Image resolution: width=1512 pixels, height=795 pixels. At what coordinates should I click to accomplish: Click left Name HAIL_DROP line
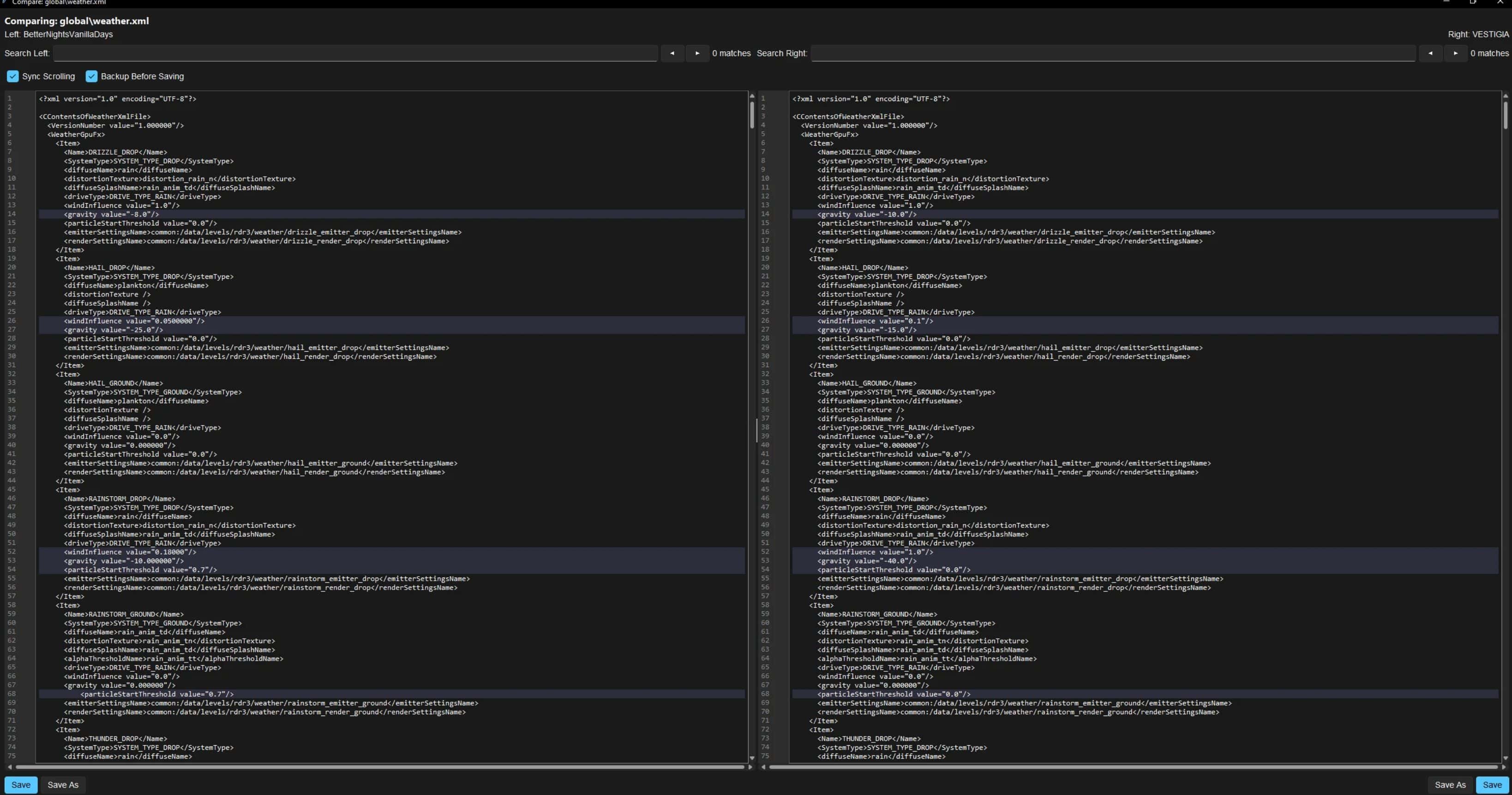pyautogui.click(x=109, y=268)
